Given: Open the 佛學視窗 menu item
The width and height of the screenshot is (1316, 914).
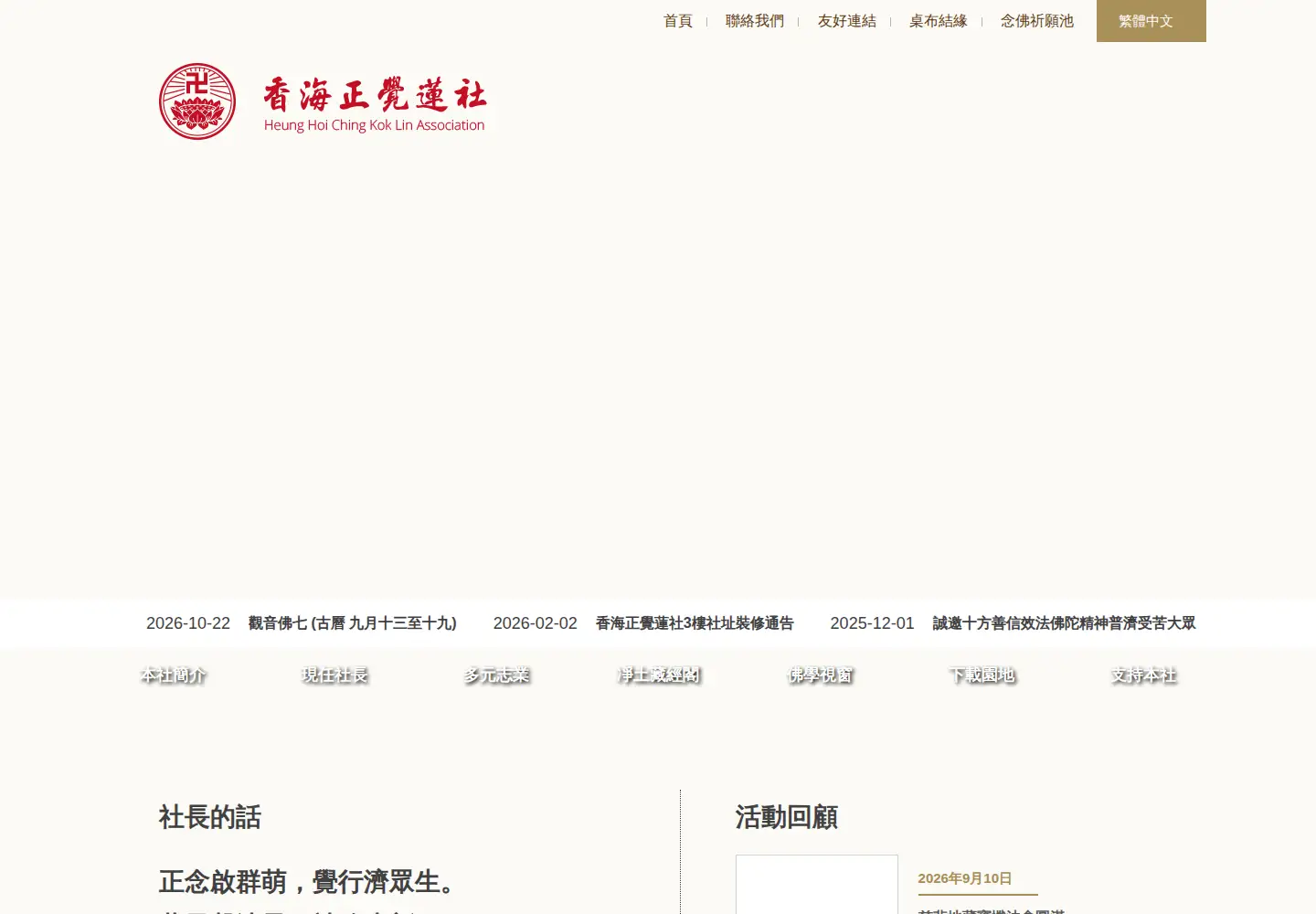Looking at the screenshot, I should (820, 675).
